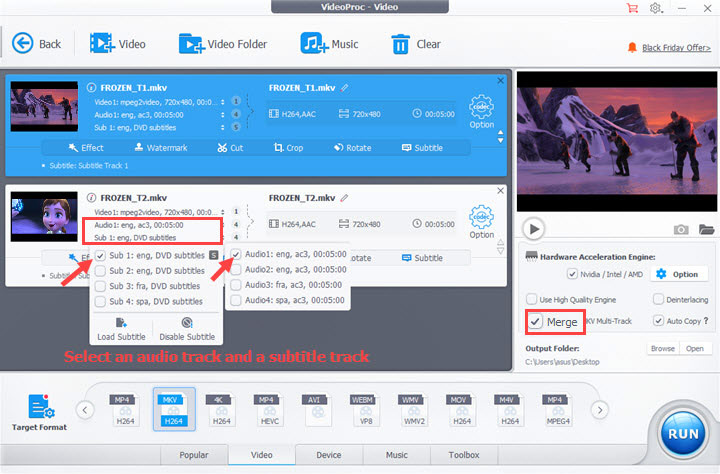Open Hardware Acceleration Option button
This screenshot has height=474, width=720.
(678, 274)
